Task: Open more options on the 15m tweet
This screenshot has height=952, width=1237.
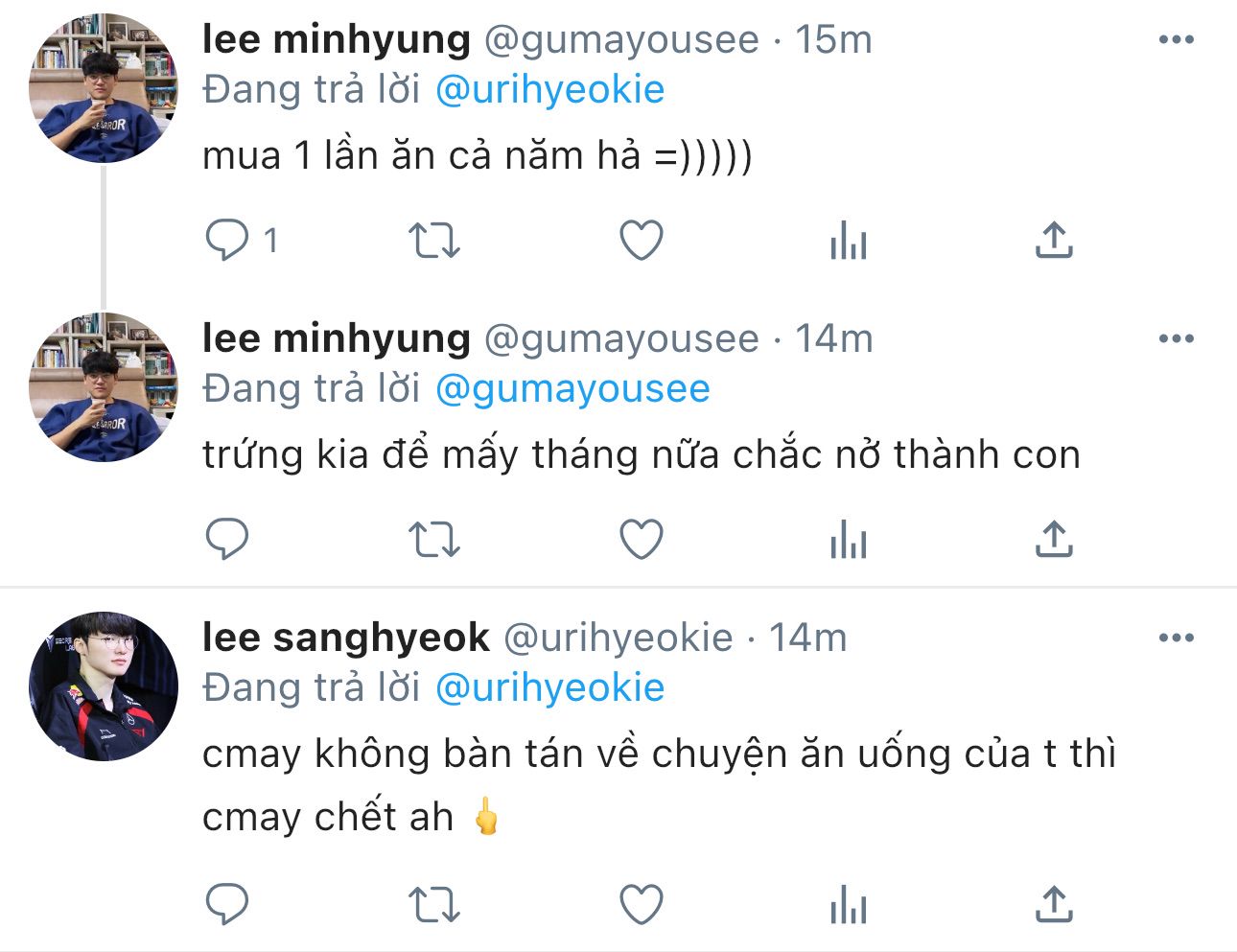Action: pyautogui.click(x=1177, y=40)
